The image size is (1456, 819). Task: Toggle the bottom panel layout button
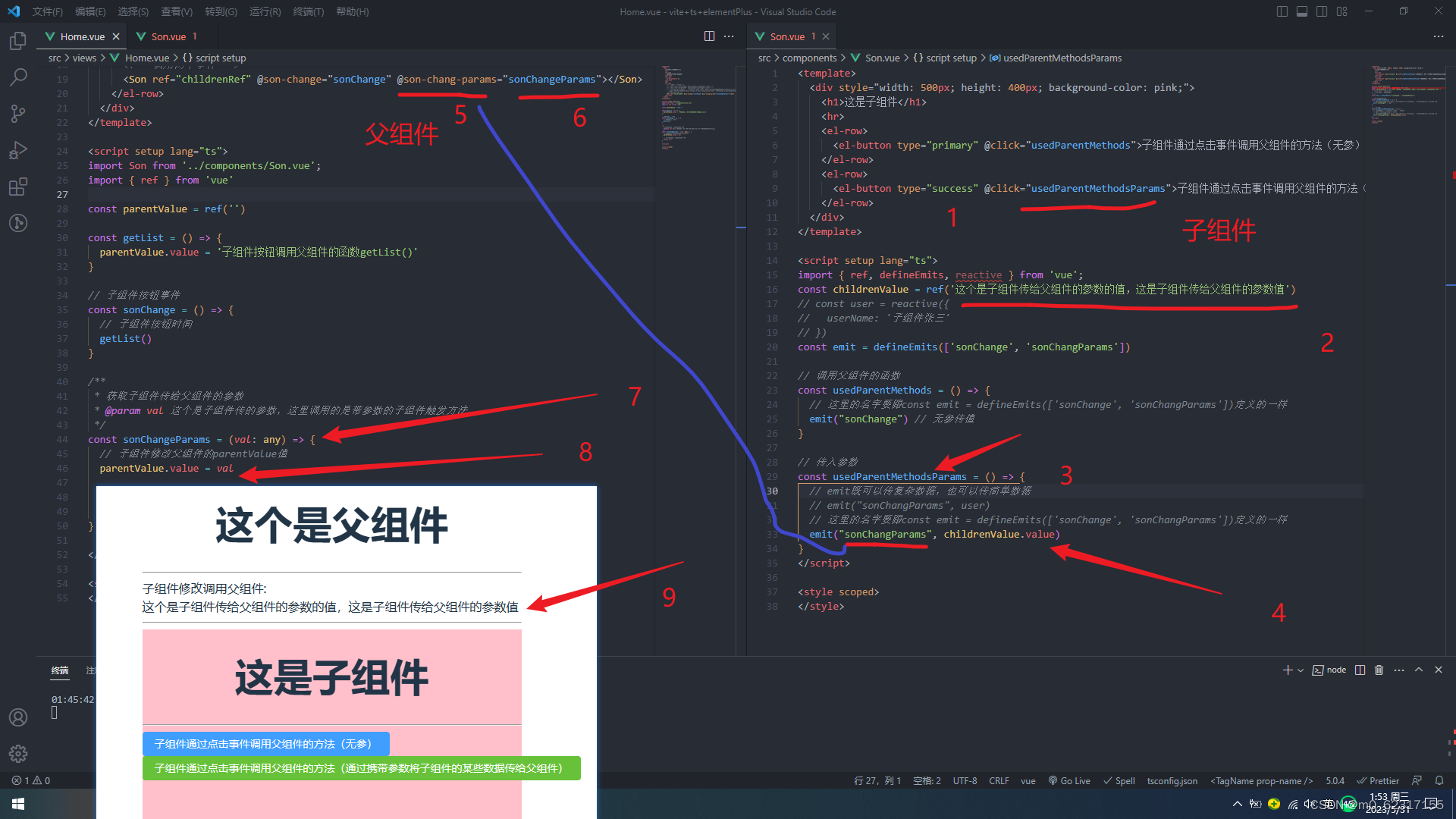pyautogui.click(x=1302, y=11)
